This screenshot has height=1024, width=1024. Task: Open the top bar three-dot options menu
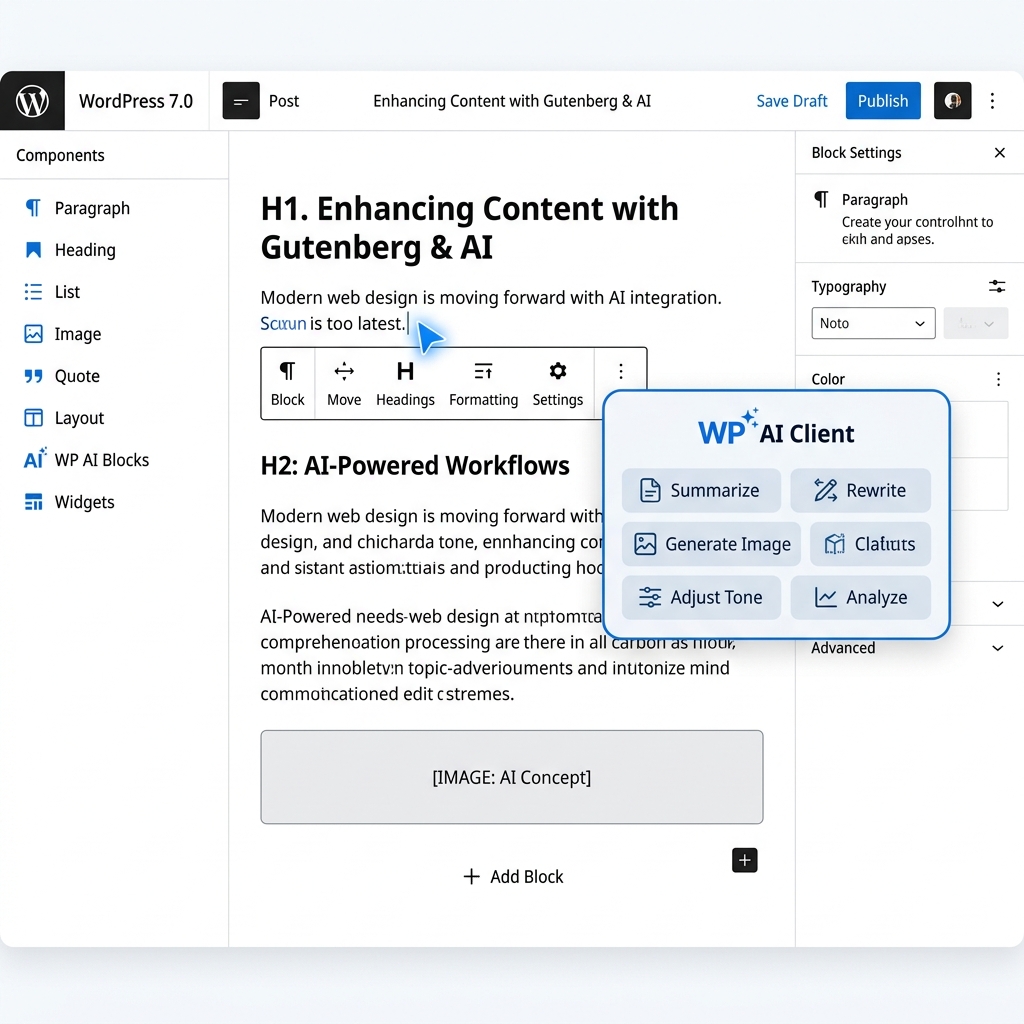coord(992,101)
